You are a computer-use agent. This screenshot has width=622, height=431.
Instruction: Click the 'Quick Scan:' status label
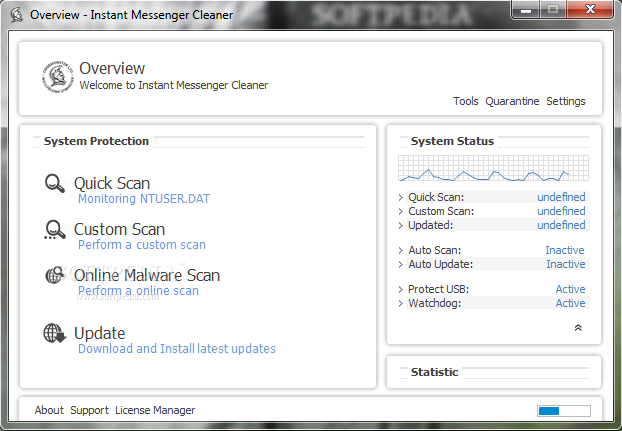point(436,197)
